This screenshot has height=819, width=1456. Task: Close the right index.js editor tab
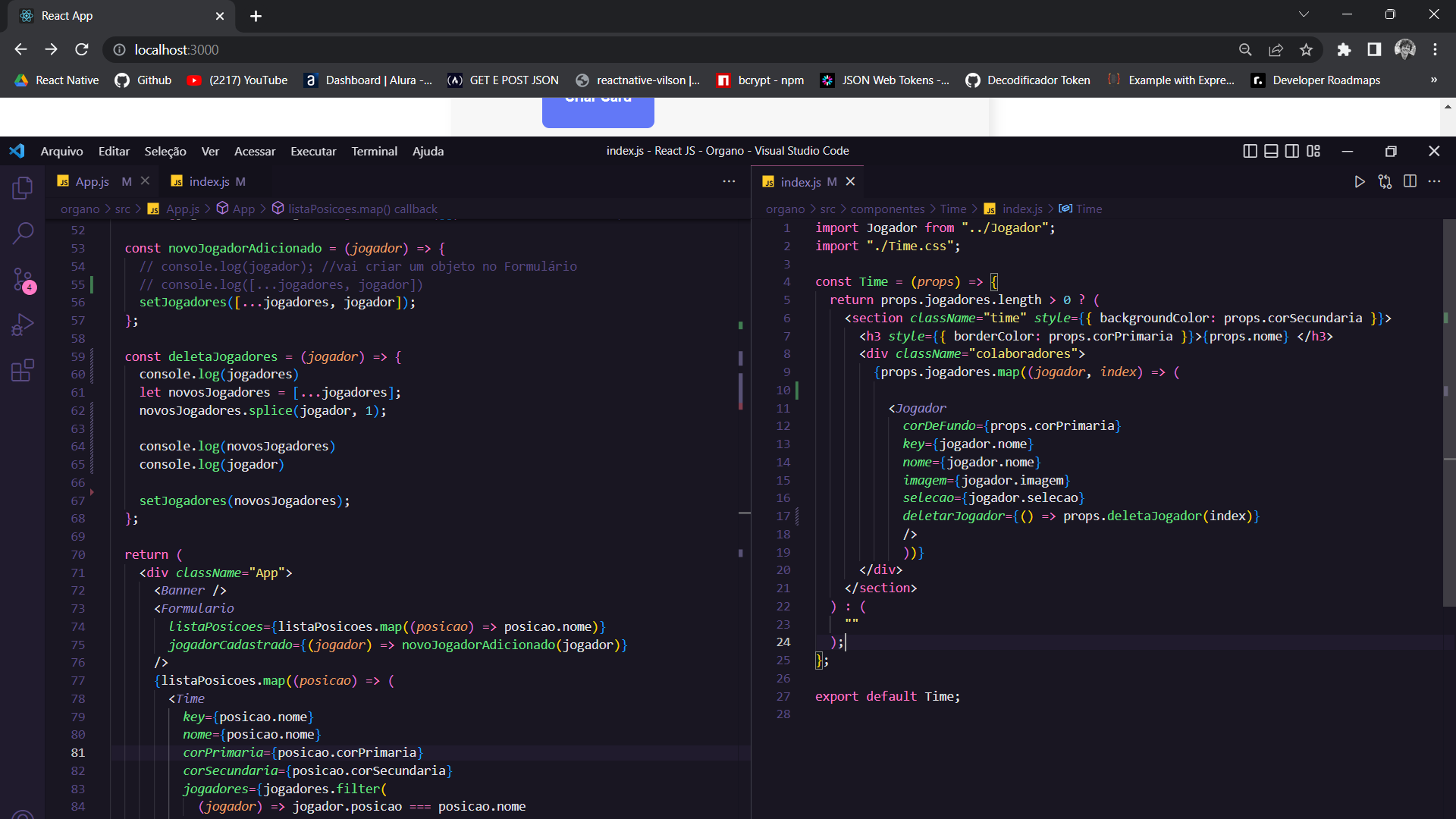(x=850, y=181)
